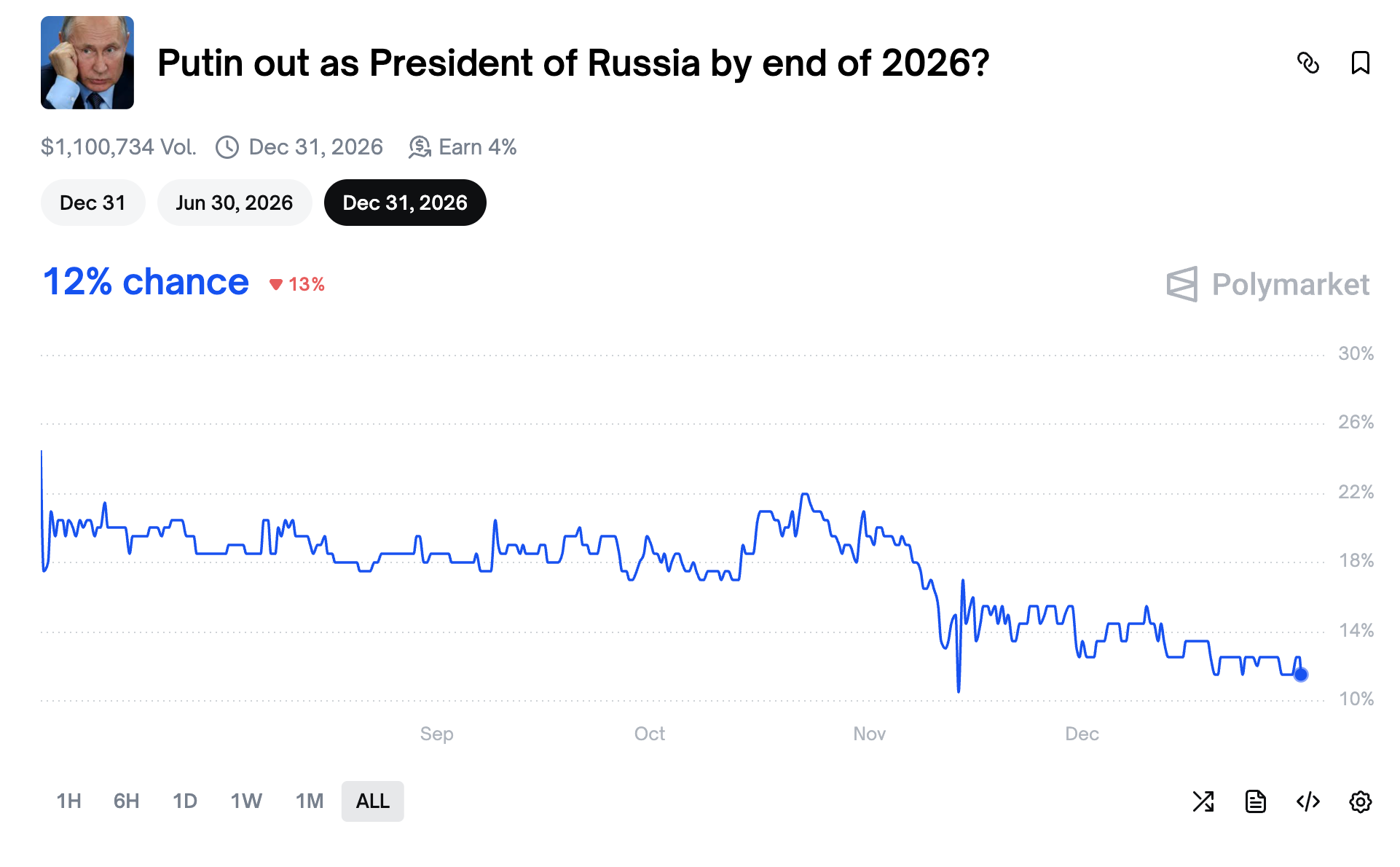Screen dimensions: 1400x867
Task: Copy market link with chain icon
Action: [x=1307, y=63]
